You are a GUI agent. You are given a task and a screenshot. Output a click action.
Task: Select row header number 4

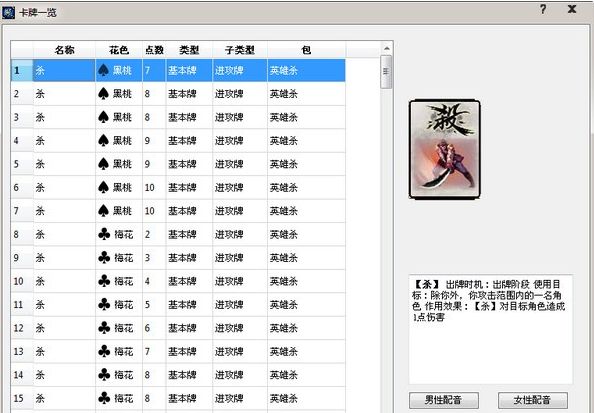click(22, 141)
